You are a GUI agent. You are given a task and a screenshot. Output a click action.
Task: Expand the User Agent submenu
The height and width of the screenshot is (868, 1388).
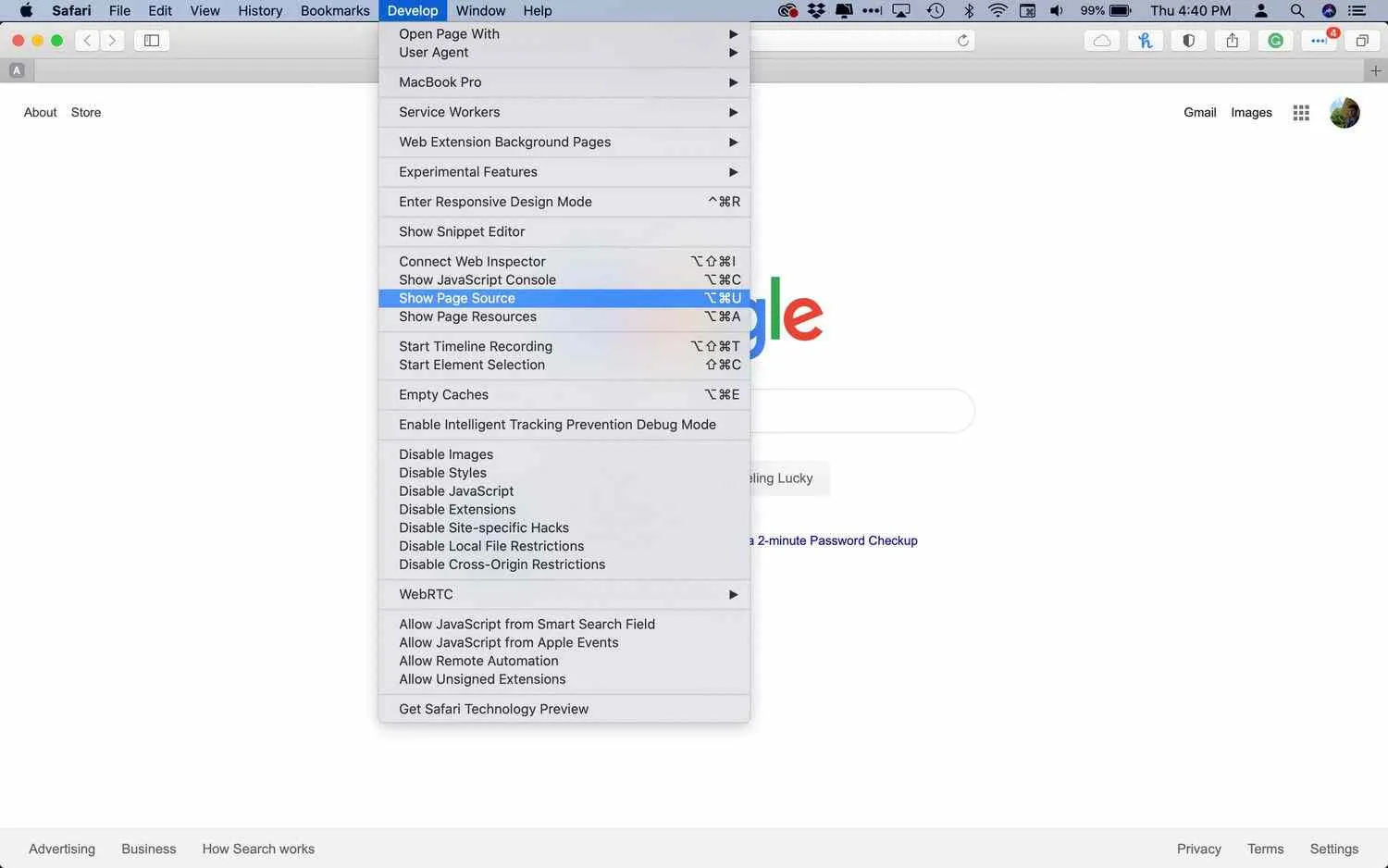[x=564, y=53]
